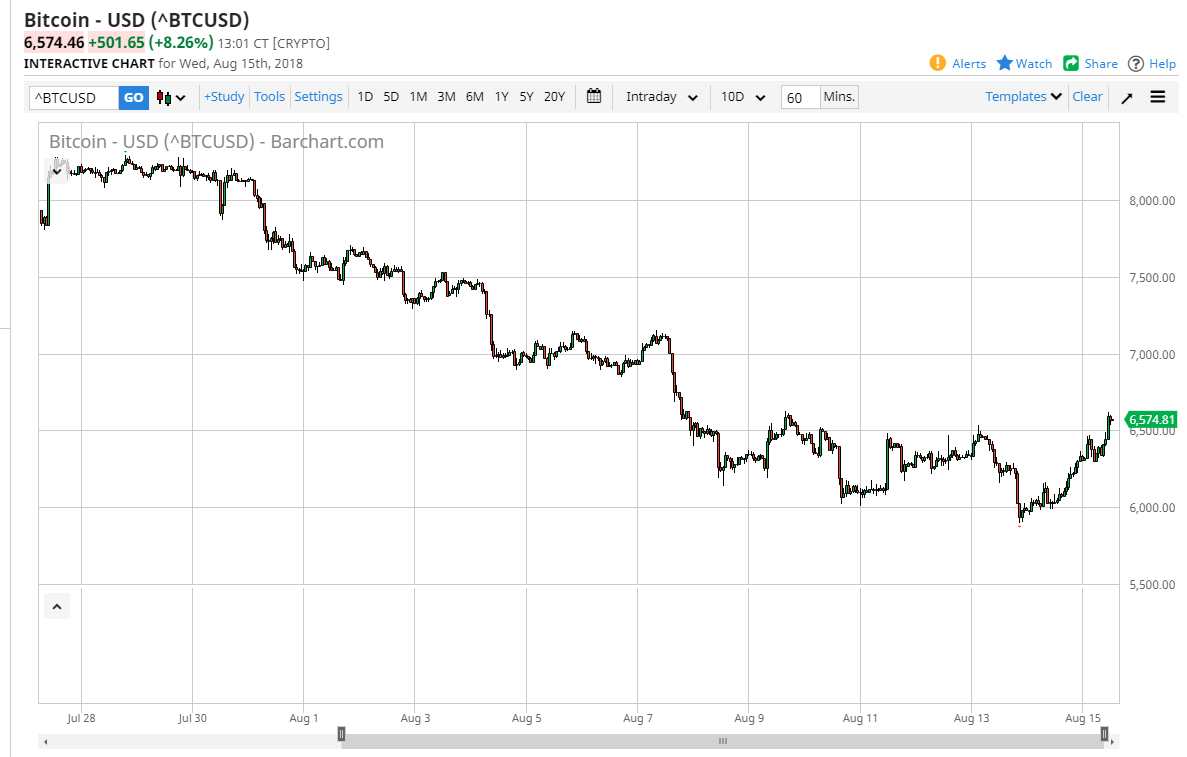The width and height of the screenshot is (1187, 757).
Task: Clear the chart via Clear link
Action: (1087, 96)
